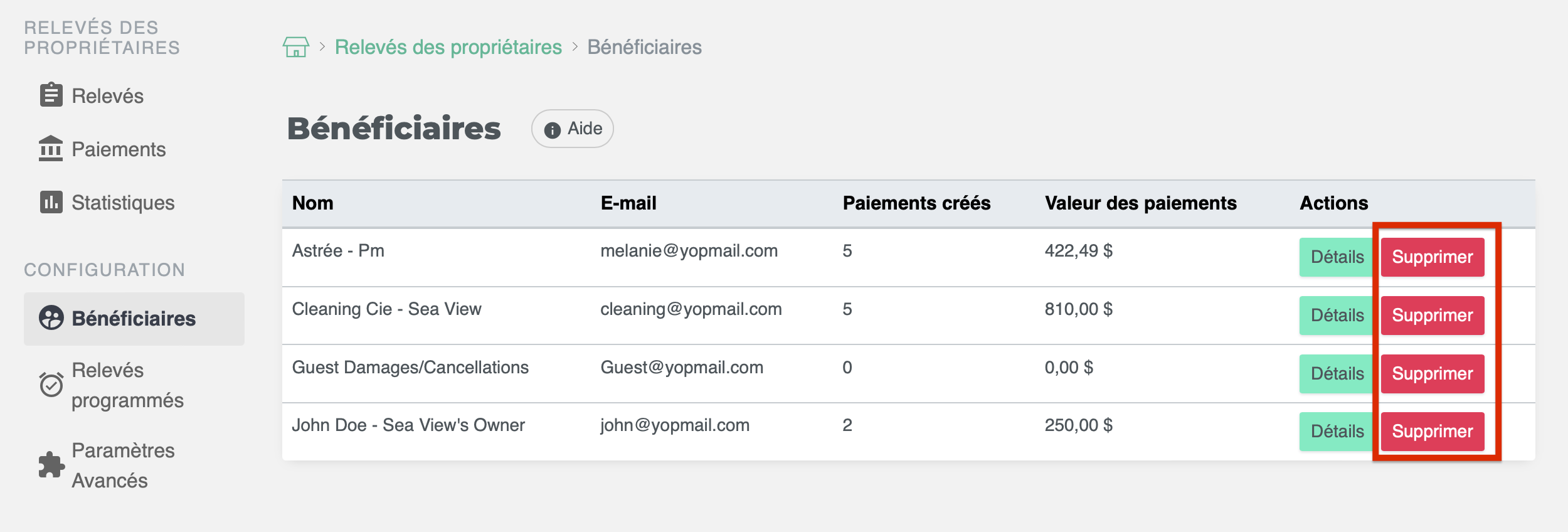The width and height of the screenshot is (1568, 532).
Task: Follow the Relevés des propriétaires breadcrumb link
Action: (448, 47)
